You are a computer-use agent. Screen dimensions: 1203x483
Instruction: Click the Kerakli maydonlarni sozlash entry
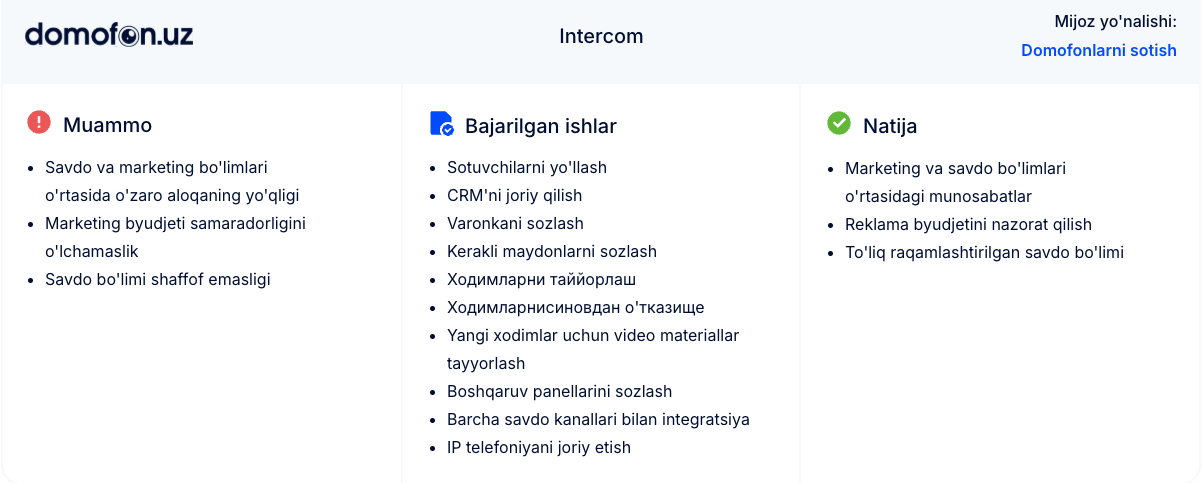551,251
